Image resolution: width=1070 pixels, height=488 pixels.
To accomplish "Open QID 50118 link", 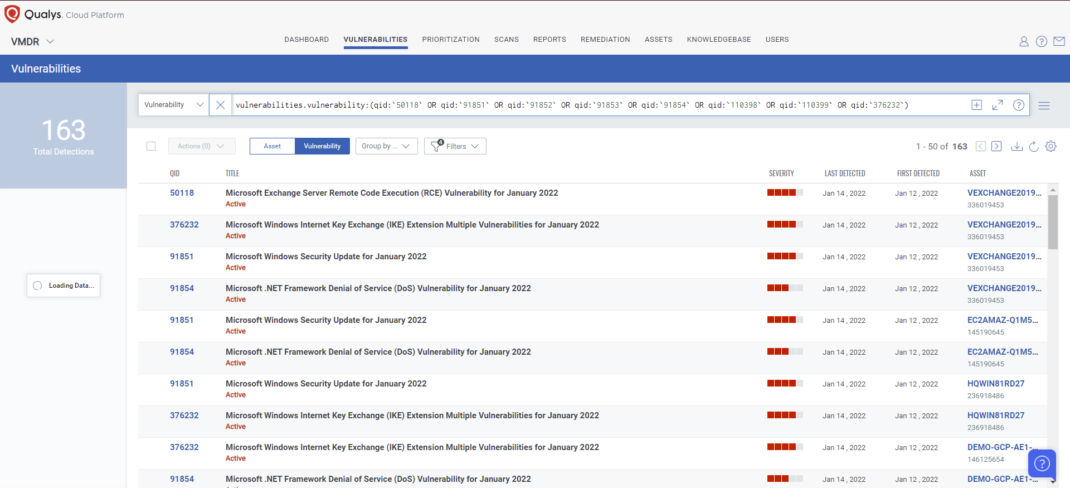I will [182, 193].
